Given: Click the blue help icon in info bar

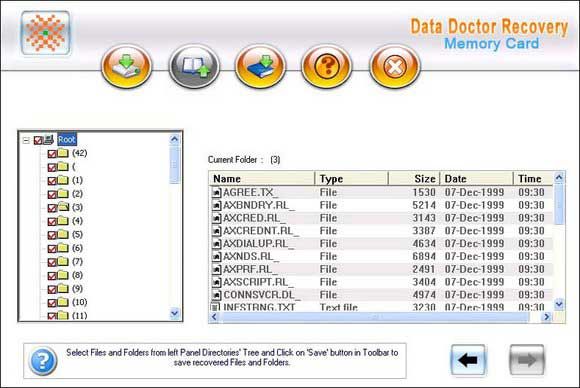Looking at the screenshot, I should [43, 361].
